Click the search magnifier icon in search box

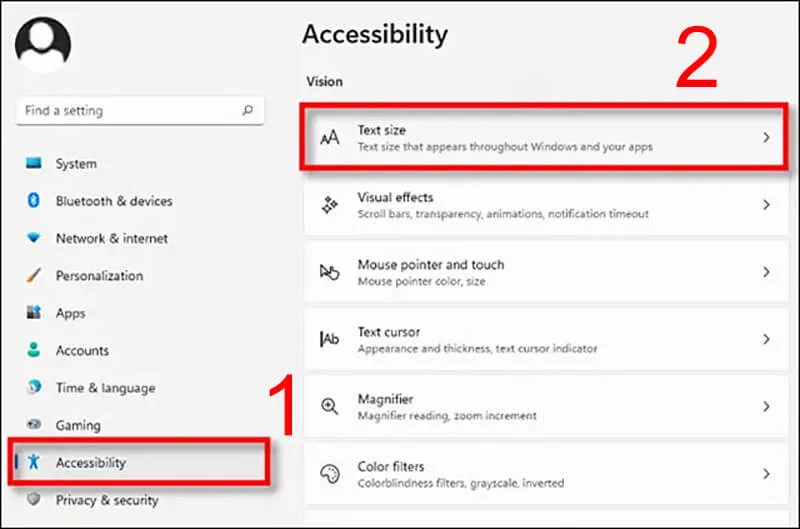pos(246,111)
